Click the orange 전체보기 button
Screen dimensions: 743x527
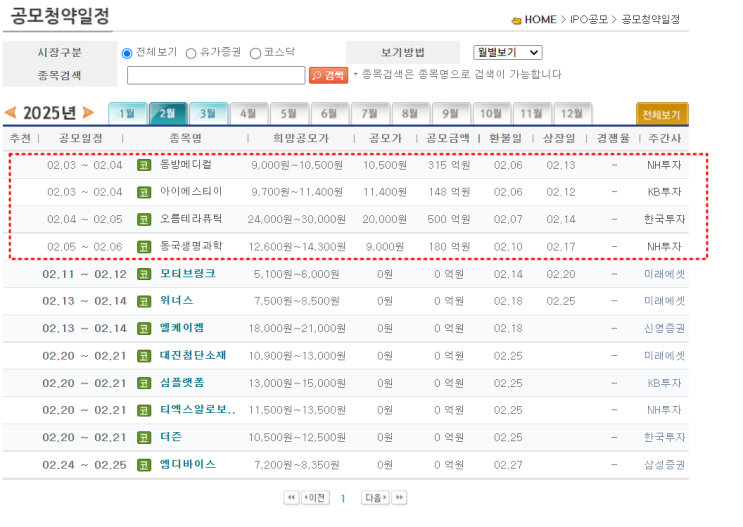[x=661, y=114]
